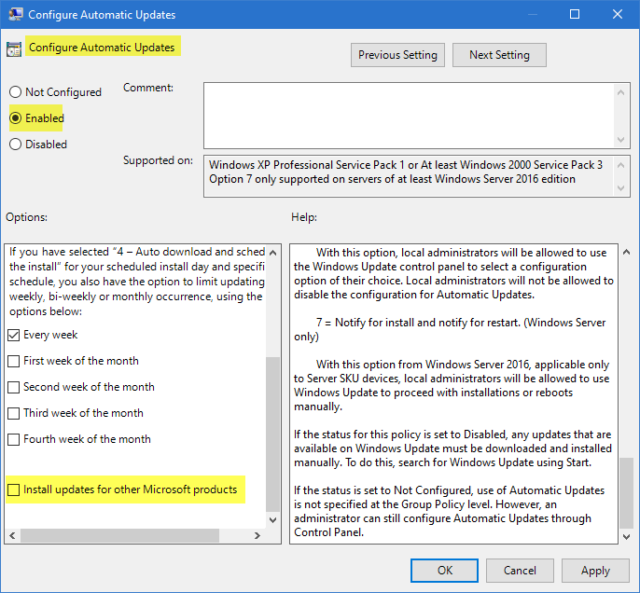Check Second week of the month
The height and width of the screenshot is (593, 640).
point(13,387)
